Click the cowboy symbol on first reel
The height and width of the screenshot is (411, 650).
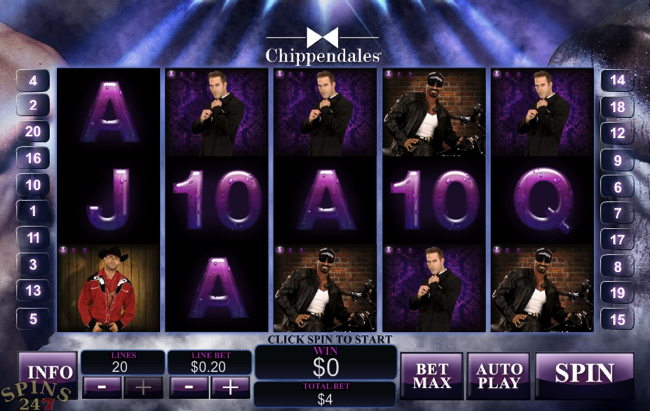coord(109,288)
